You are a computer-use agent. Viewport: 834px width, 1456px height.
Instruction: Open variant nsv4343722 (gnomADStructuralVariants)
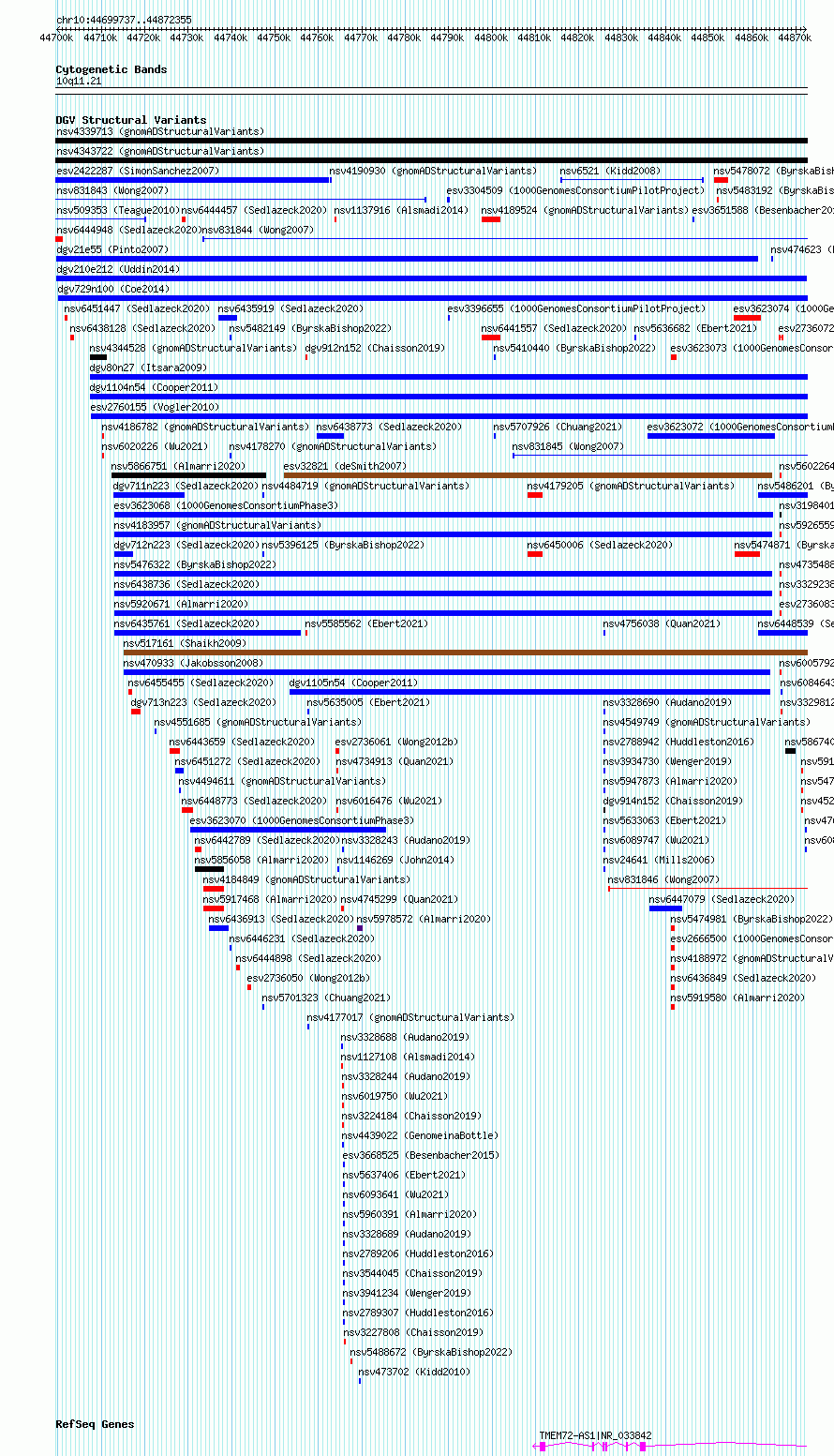[x=160, y=151]
